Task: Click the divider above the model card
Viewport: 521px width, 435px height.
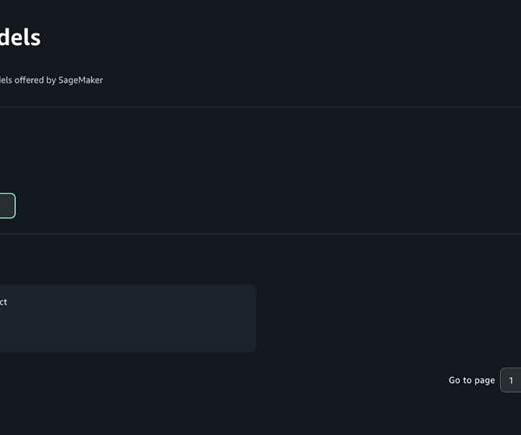Action: [x=260, y=234]
